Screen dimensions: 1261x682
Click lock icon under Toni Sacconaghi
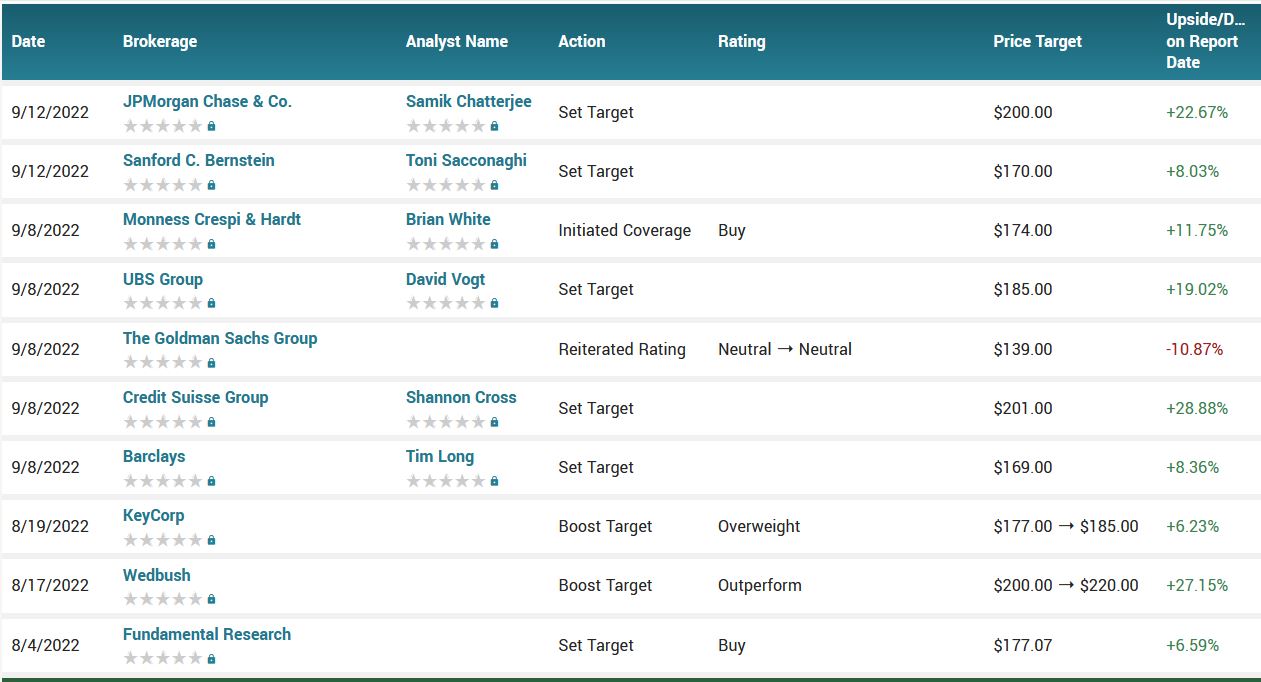(494, 186)
